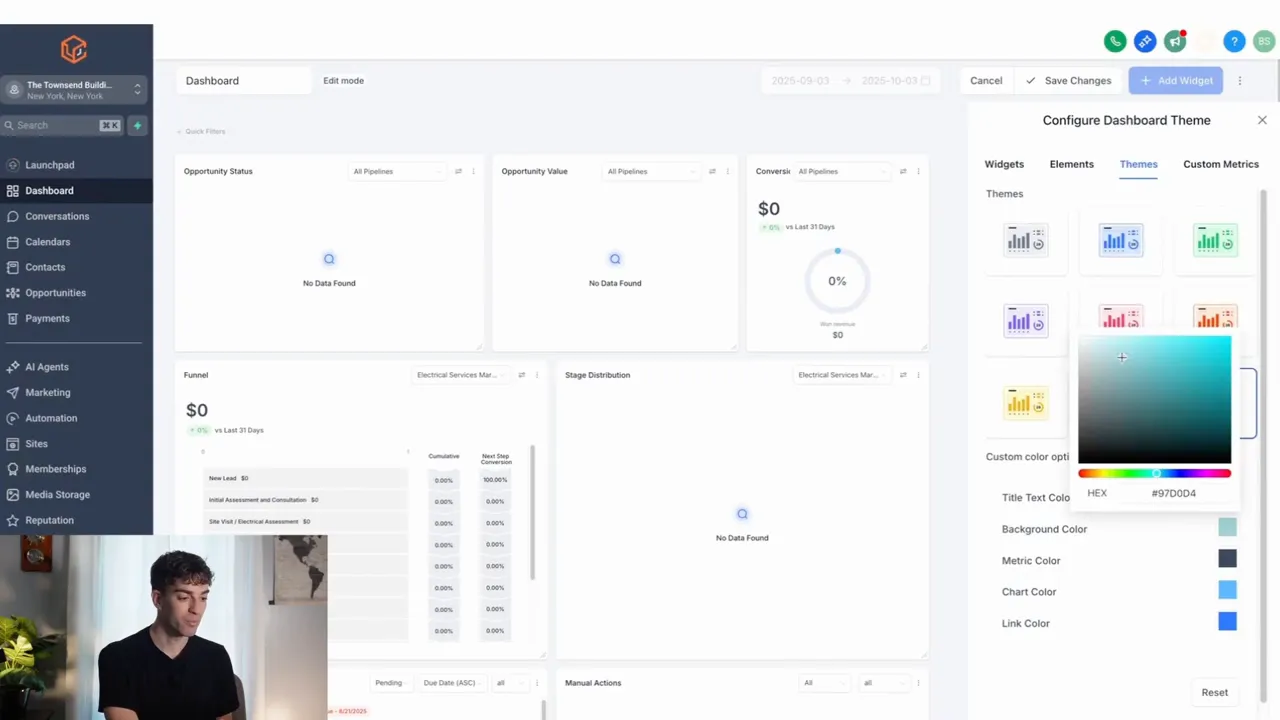Click the Chart Color swatch
The height and width of the screenshot is (720, 1280).
[x=1227, y=590]
